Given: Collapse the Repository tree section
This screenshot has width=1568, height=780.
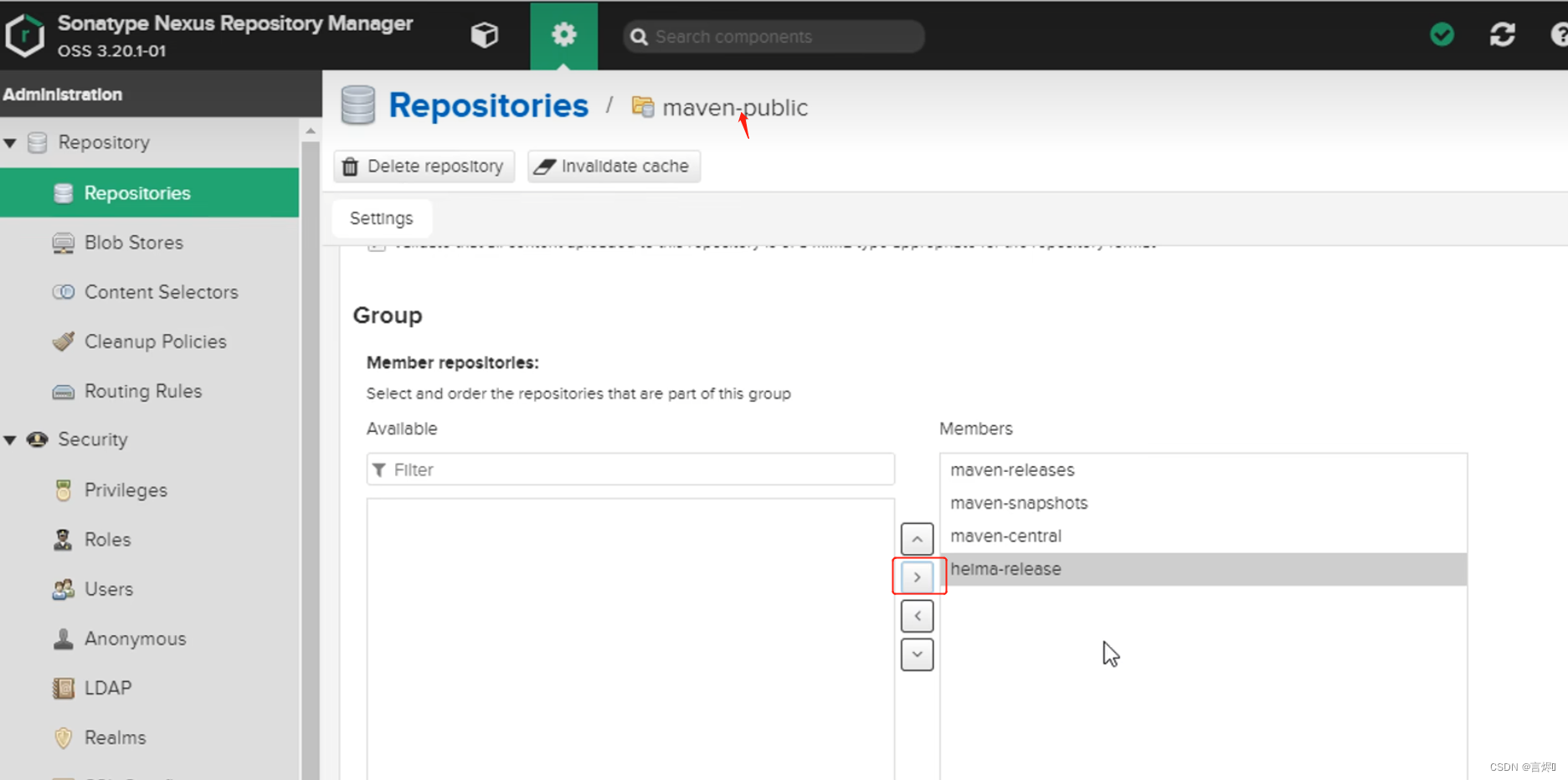Looking at the screenshot, I should 10,143.
